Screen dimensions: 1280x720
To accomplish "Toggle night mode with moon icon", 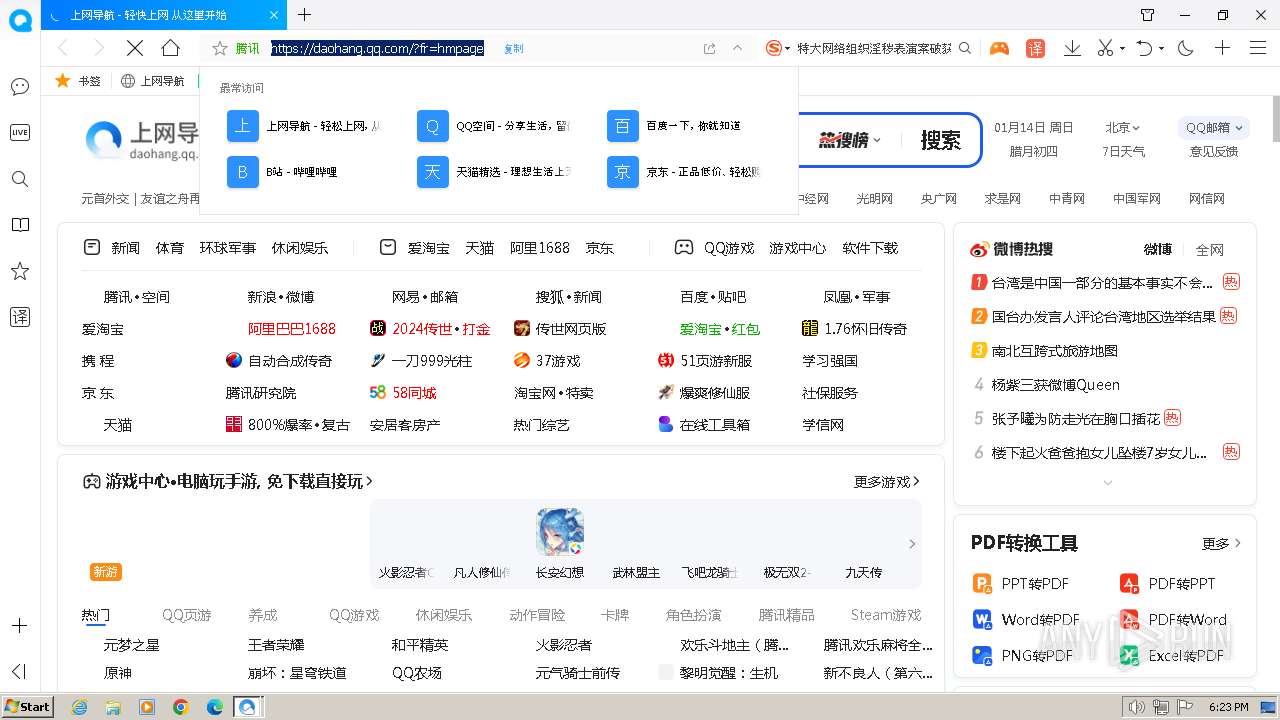I will click(x=1186, y=48).
